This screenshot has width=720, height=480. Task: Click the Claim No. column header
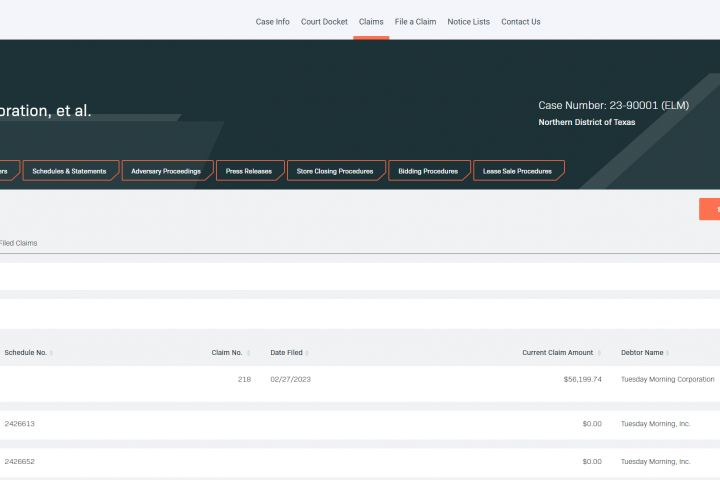coord(227,352)
